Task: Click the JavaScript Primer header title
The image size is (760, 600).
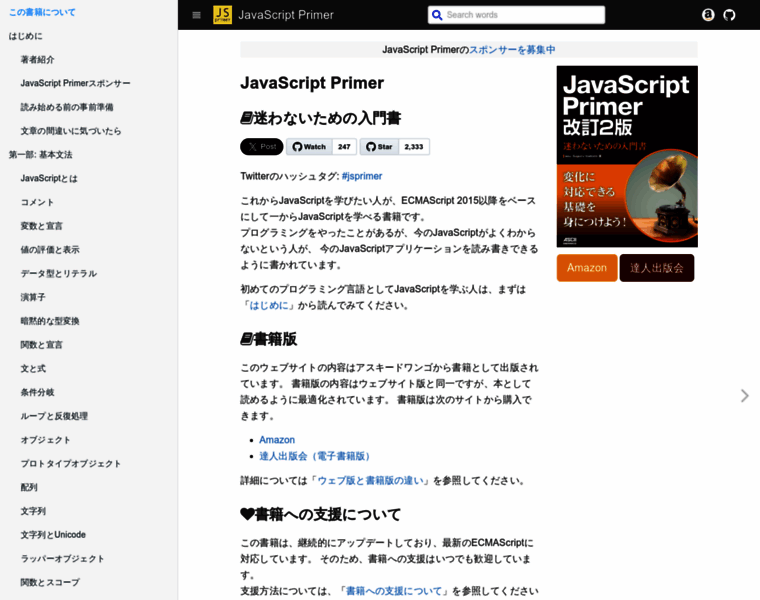Action: [286, 15]
